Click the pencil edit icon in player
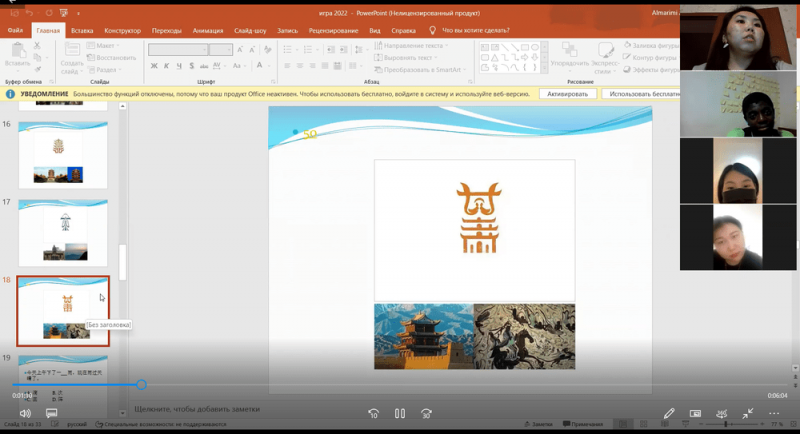 (669, 413)
